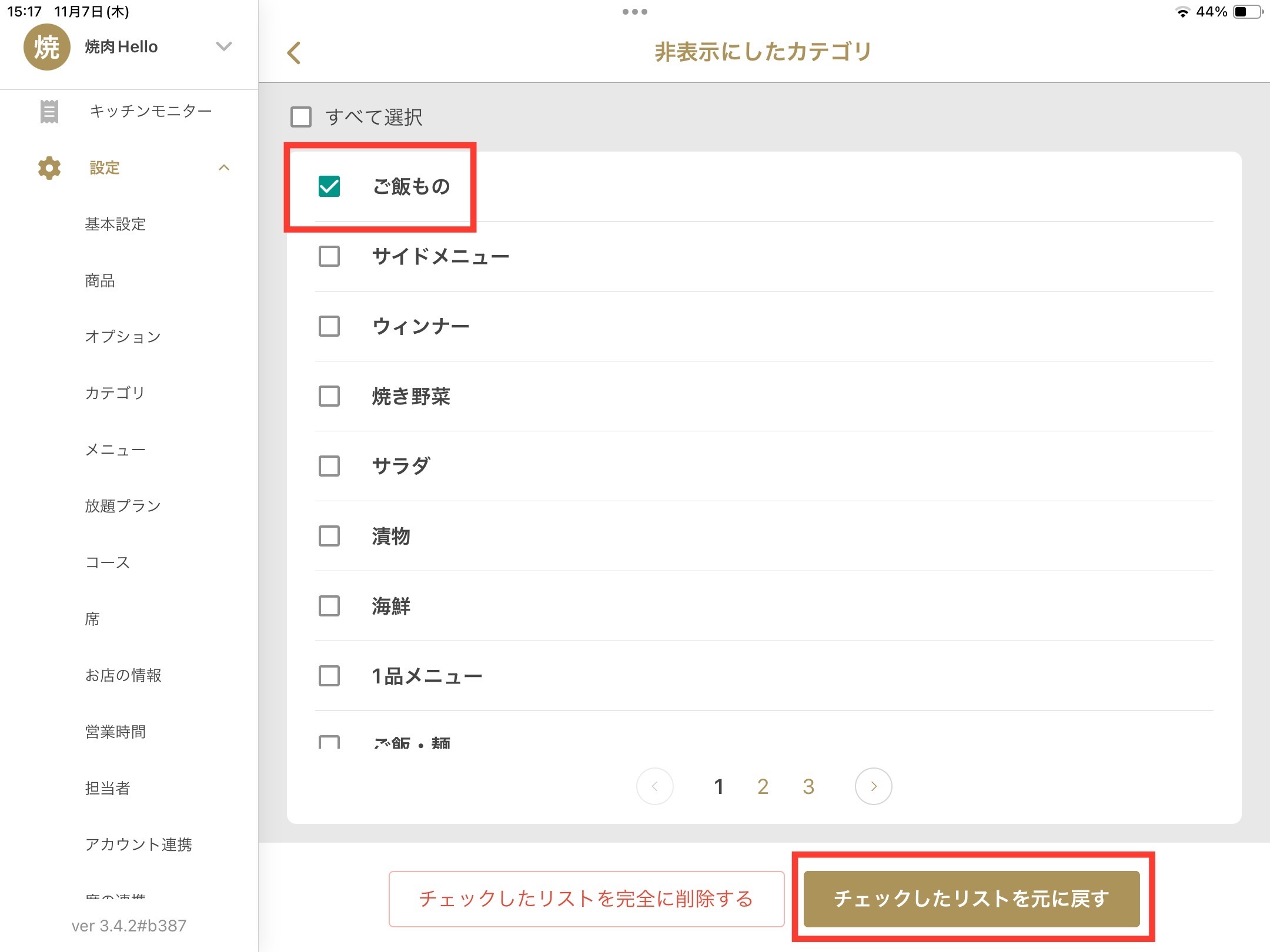Check the 漬物 checkbox
This screenshot has height=952, width=1270.
click(329, 536)
